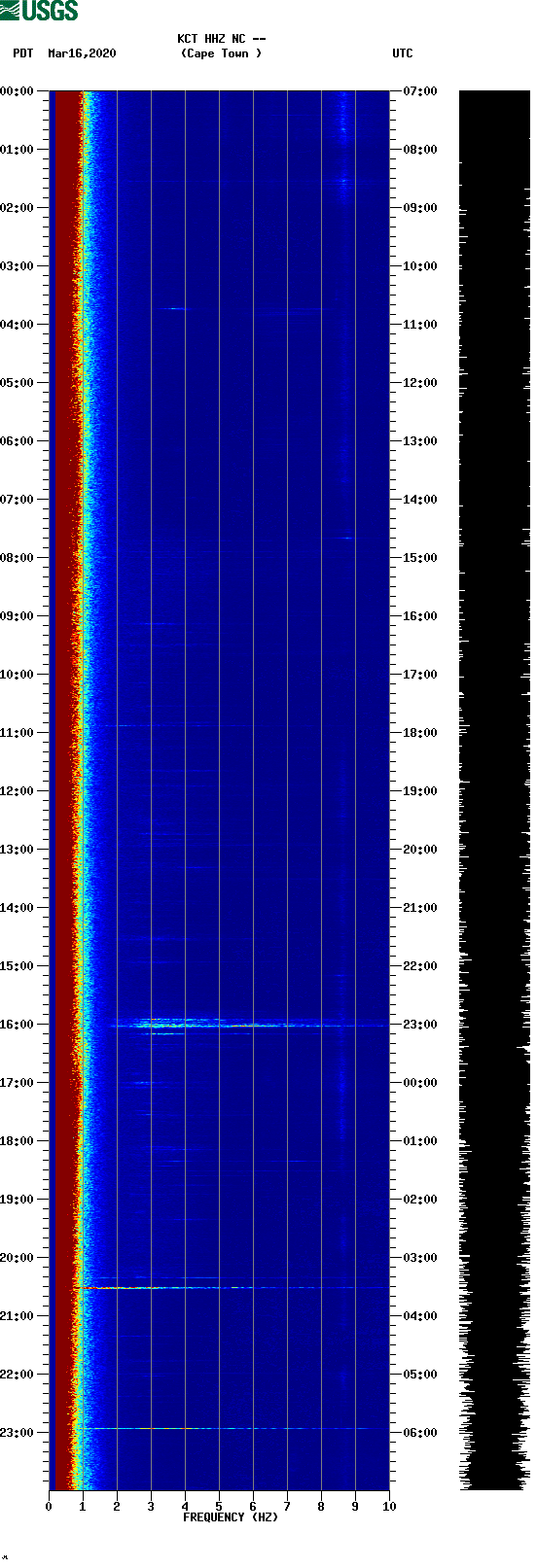Click the UTC timezone label
Image resolution: width=537 pixels, height=1568 pixels.
(x=403, y=53)
